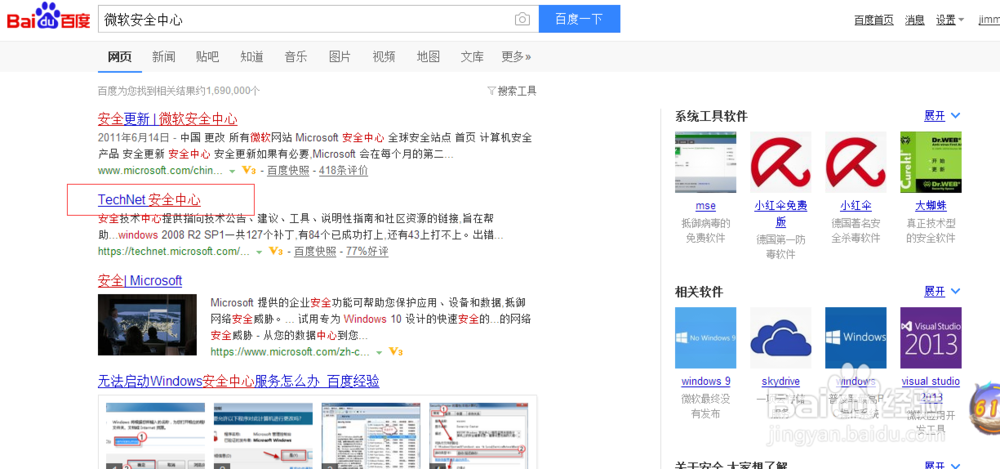Click mse software thumbnail
Image resolution: width=1000 pixels, height=469 pixels.
click(705, 162)
